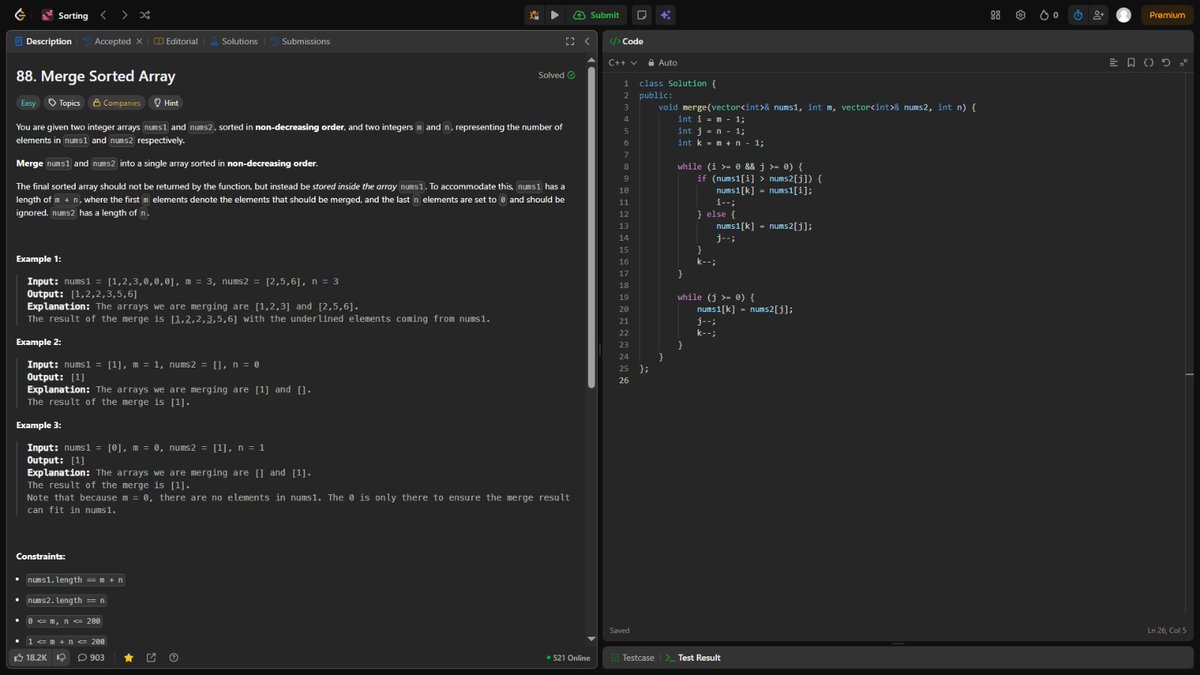Reset code with undo arrow icon
Viewport: 1200px width, 675px height.
point(1166,63)
